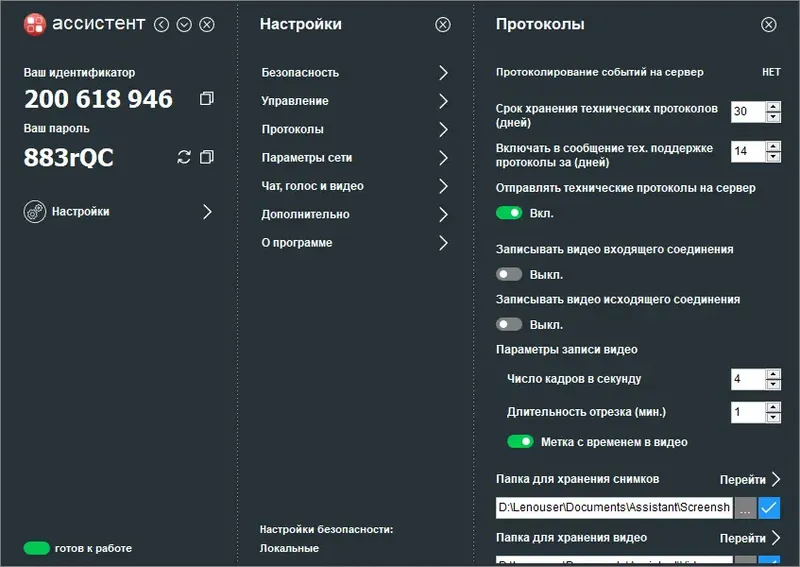Copy the identifier 200 618 946
The image size is (800, 567).
pos(207,99)
